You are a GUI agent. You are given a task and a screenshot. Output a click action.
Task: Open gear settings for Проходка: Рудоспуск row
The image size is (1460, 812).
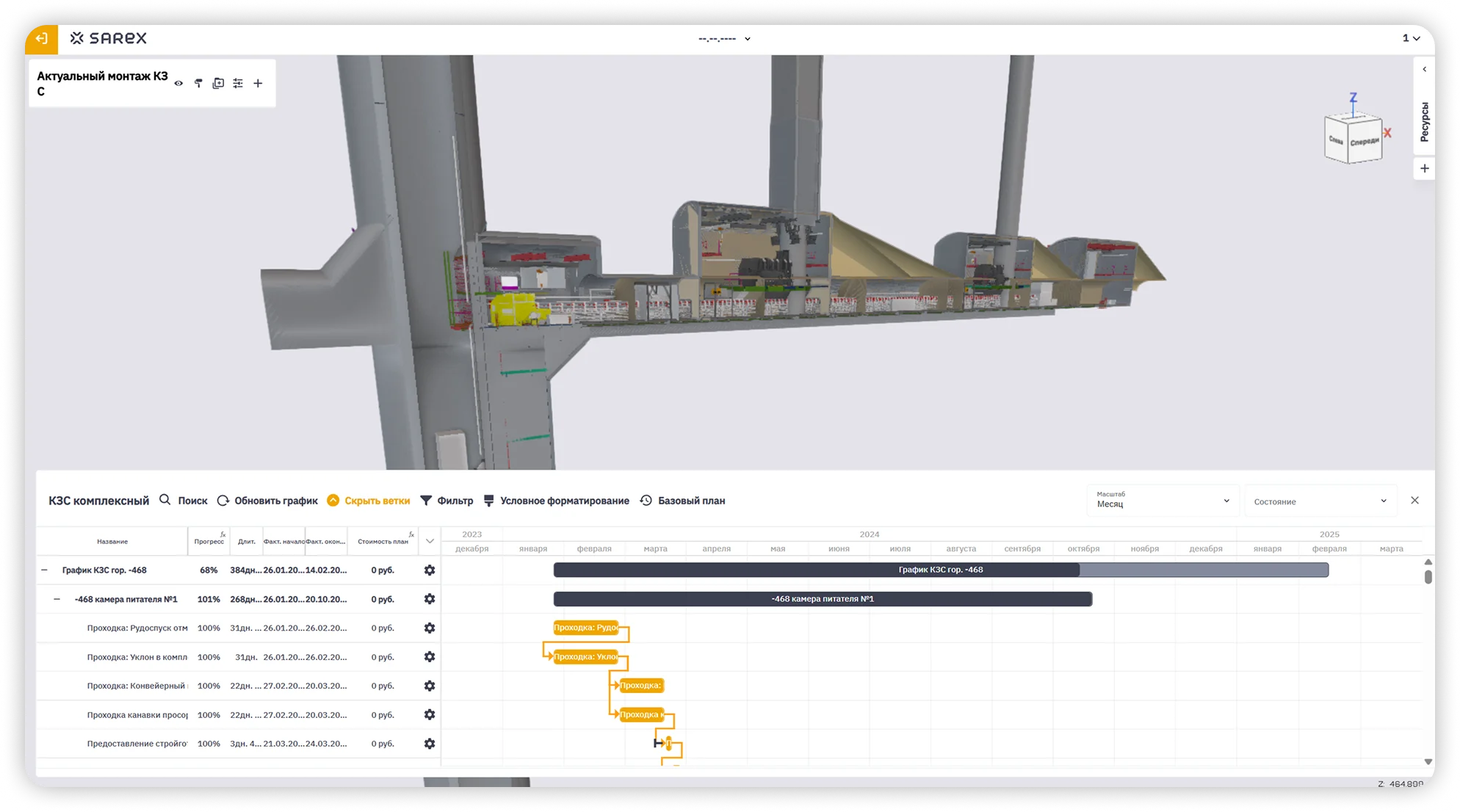coord(430,628)
